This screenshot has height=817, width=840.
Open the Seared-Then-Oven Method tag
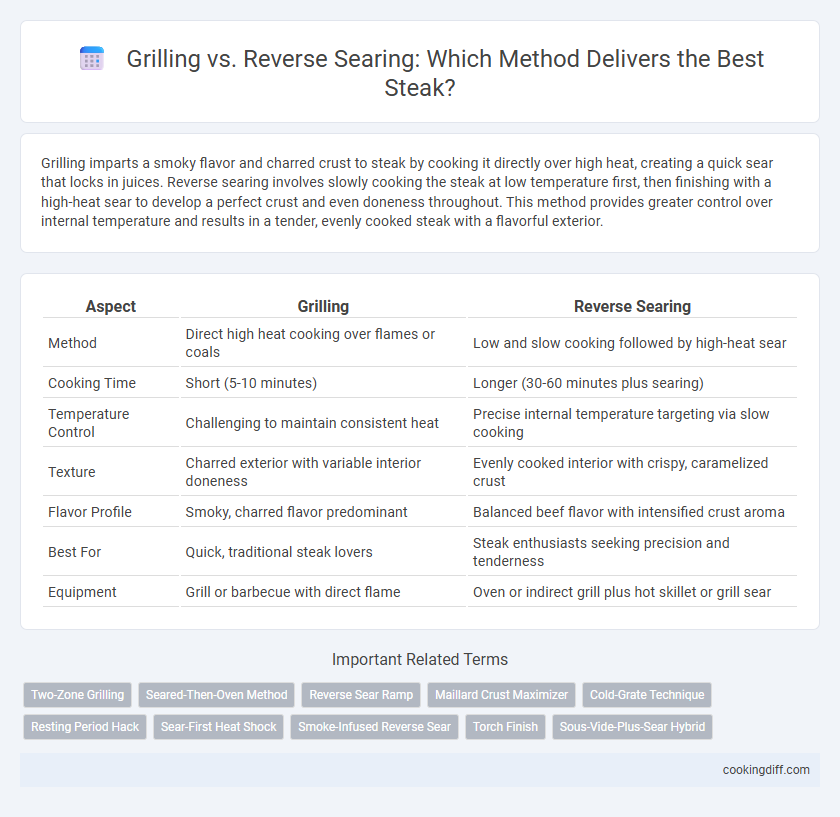[x=216, y=695]
